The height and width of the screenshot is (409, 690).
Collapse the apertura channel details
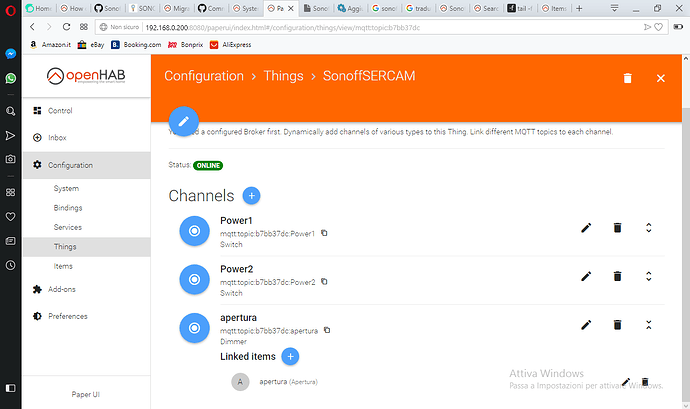649,325
